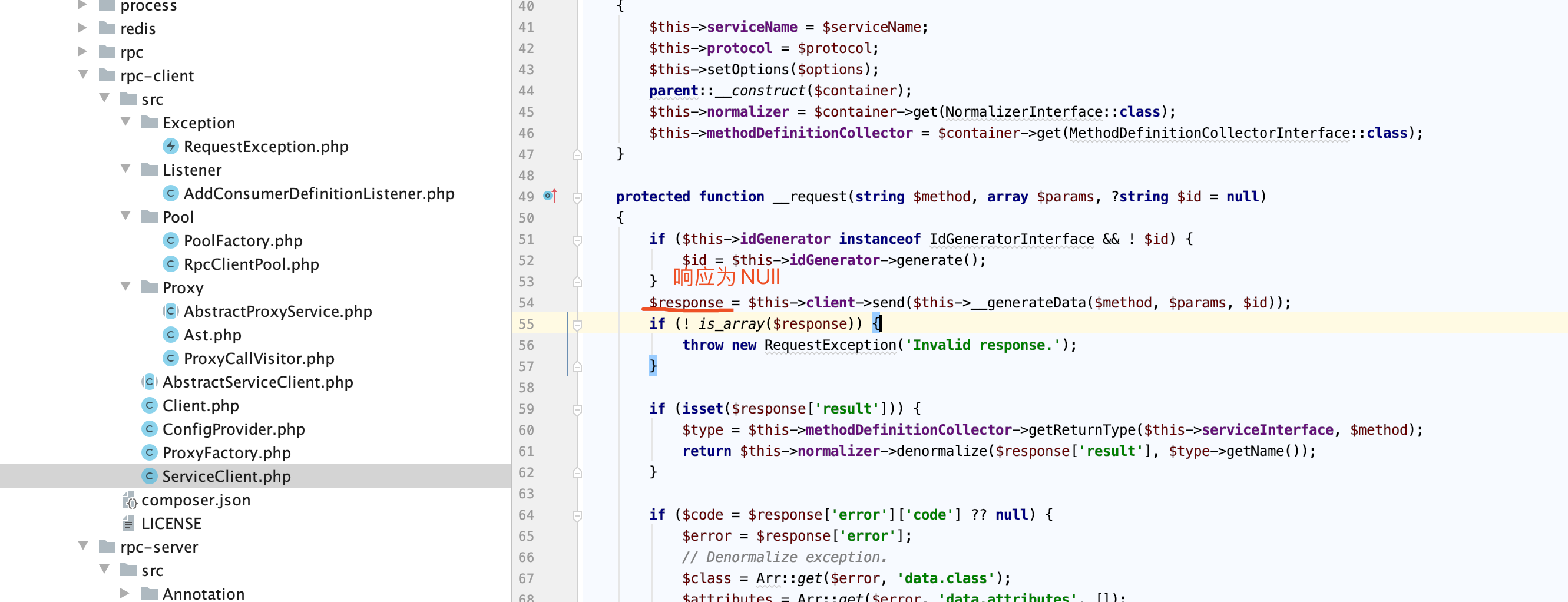Image resolution: width=1568 pixels, height=602 pixels.
Task: Click NormalizerInterface on line 45
Action: [x=1024, y=111]
